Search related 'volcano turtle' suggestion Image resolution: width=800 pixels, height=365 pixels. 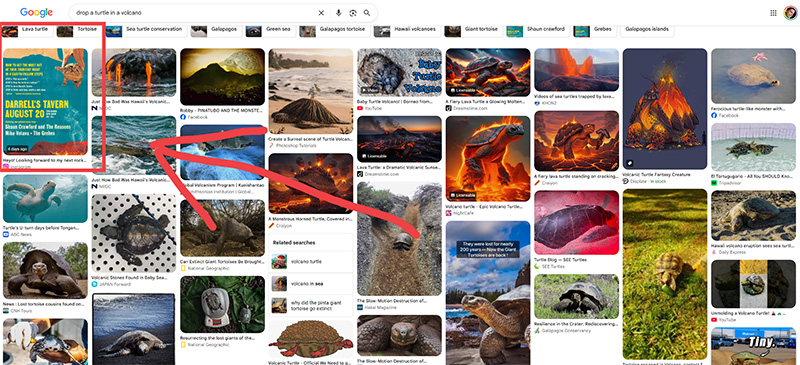point(311,261)
